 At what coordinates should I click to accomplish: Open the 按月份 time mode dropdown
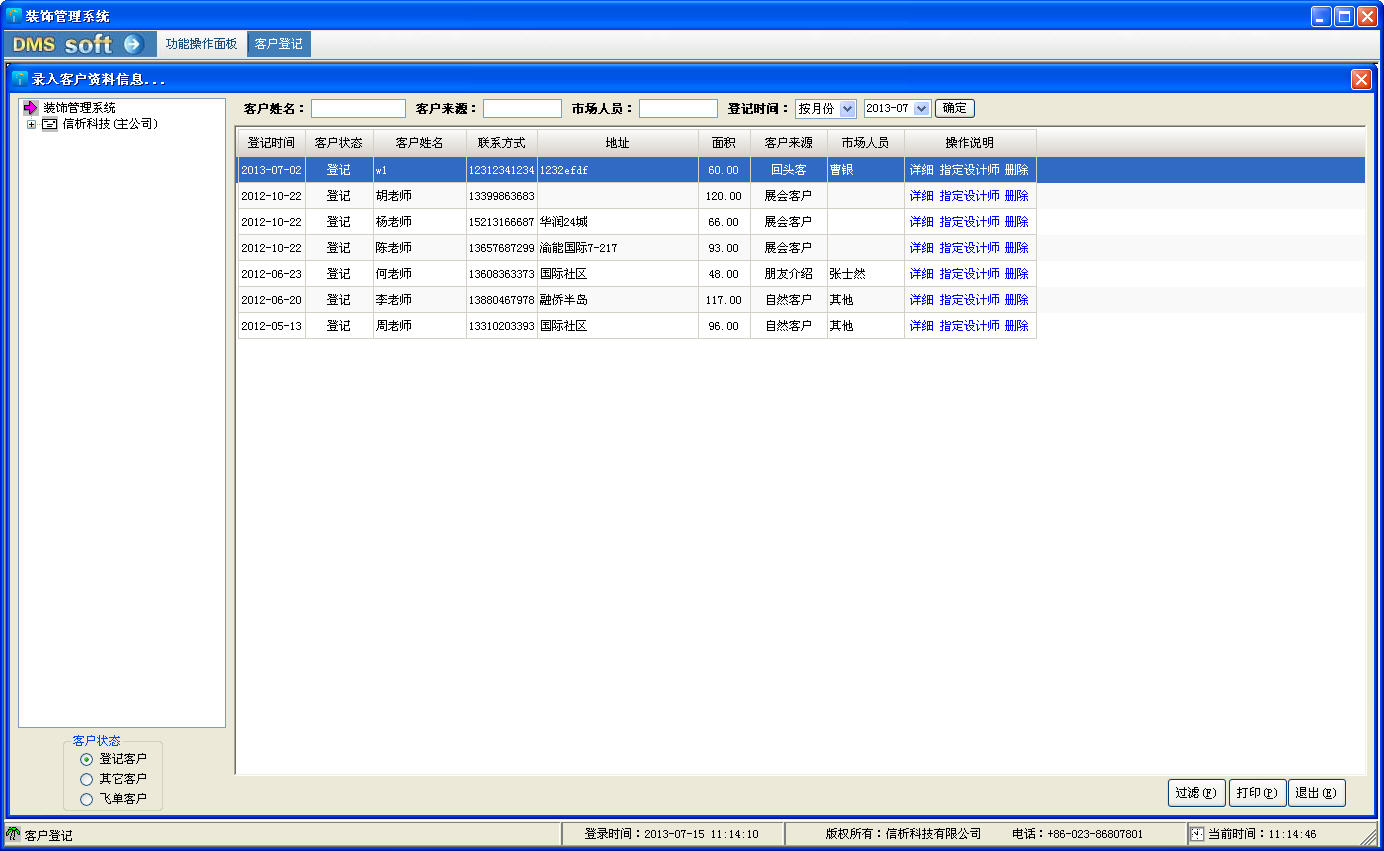[848, 108]
